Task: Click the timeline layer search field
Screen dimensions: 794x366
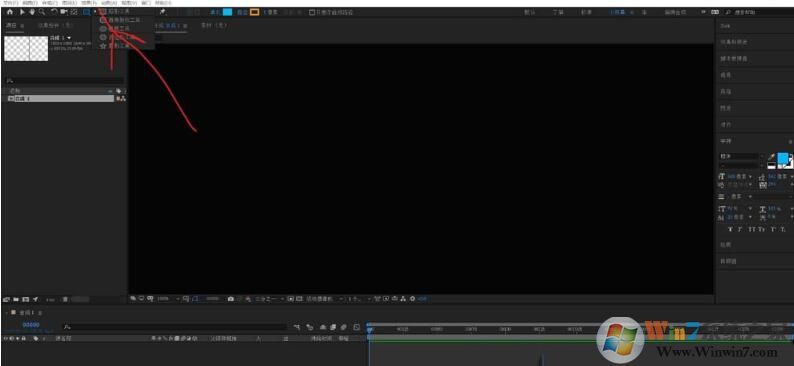Action: pos(175,328)
